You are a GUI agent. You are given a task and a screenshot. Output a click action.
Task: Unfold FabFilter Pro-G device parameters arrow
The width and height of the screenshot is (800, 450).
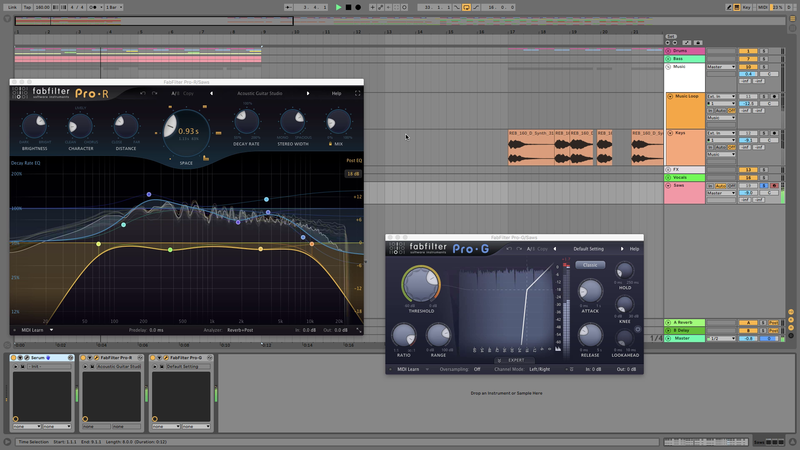(x=159, y=358)
